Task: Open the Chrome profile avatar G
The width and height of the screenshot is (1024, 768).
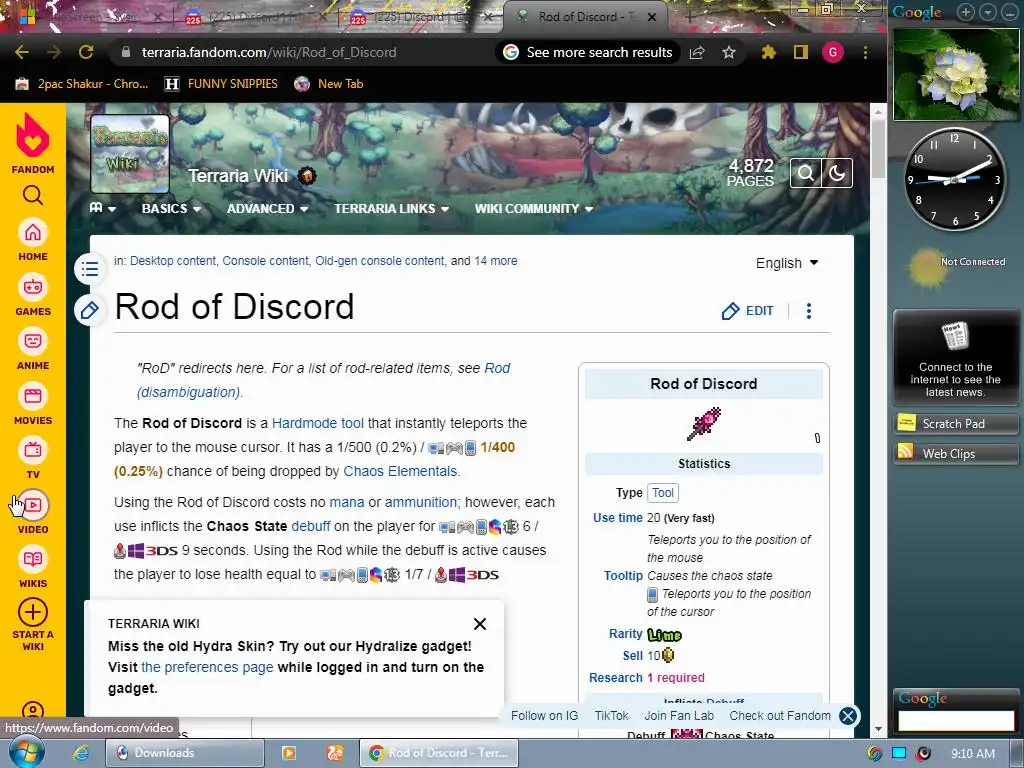Action: tap(833, 52)
